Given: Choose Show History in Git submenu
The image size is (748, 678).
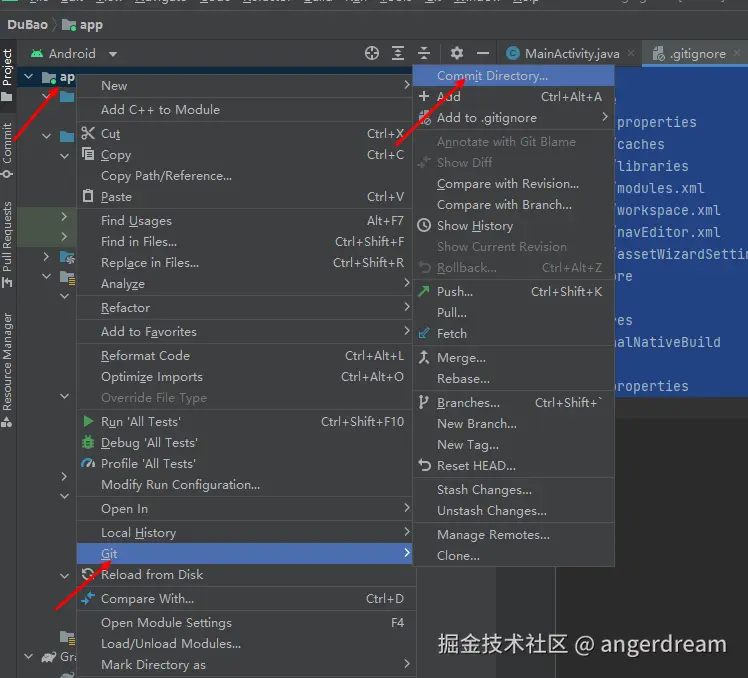Looking at the screenshot, I should (513, 226).
